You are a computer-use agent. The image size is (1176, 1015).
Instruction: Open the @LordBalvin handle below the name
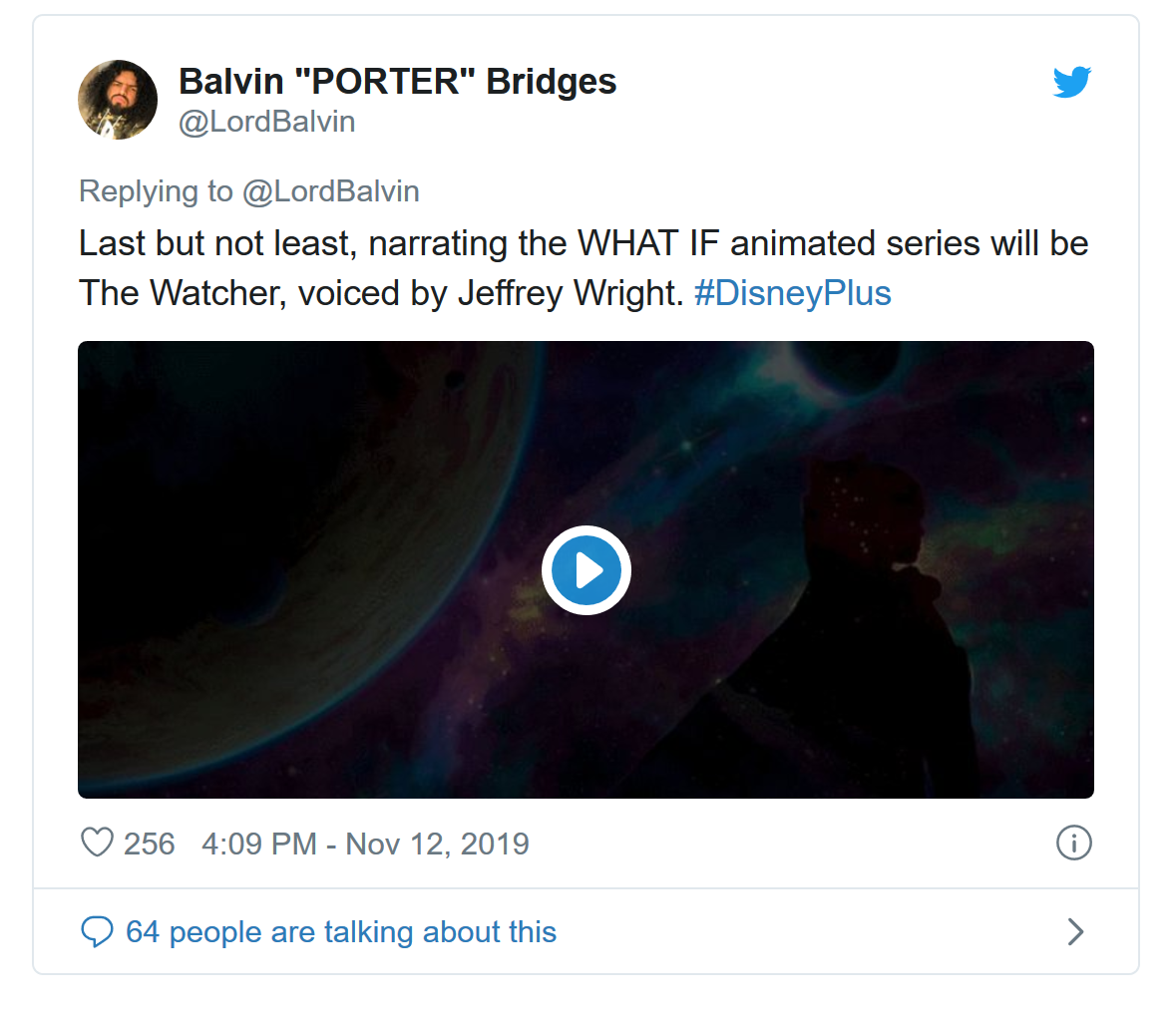266,122
